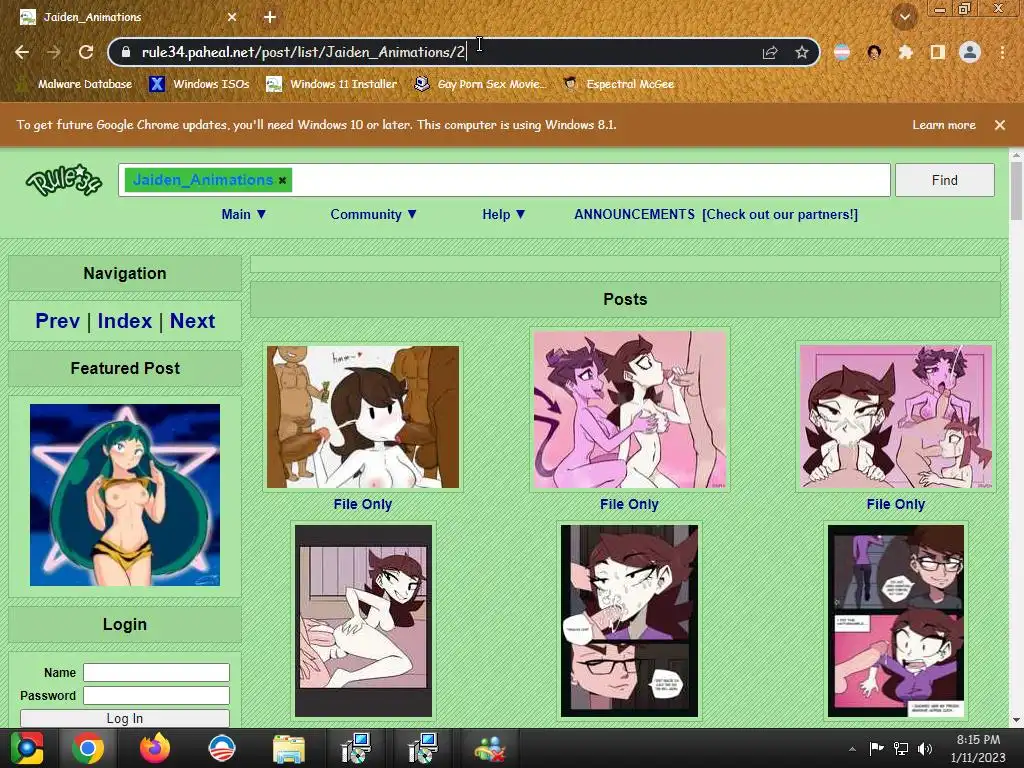Bookmark this tab with the star icon

click(802, 52)
